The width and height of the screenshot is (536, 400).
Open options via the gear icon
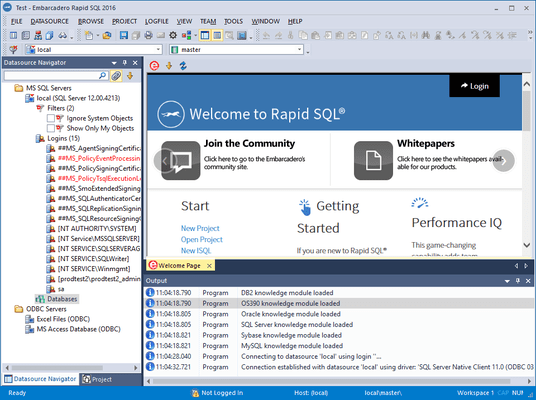[x=173, y=35]
